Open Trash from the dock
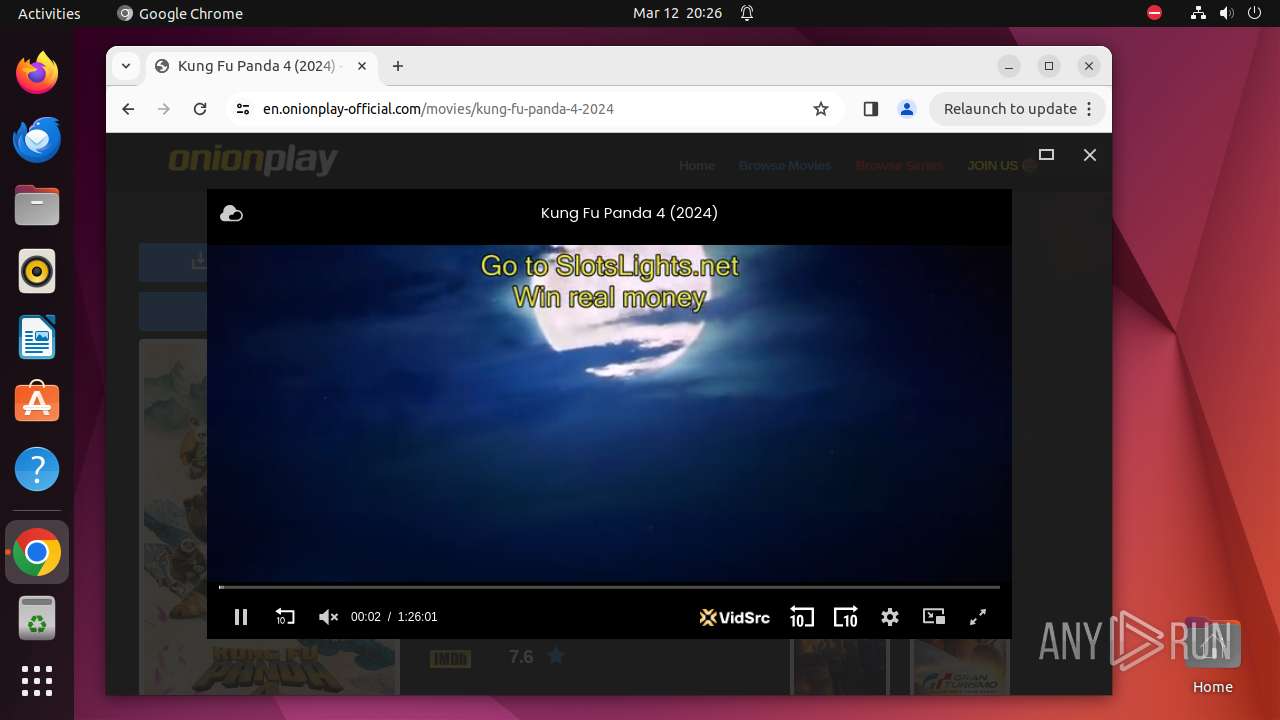The height and width of the screenshot is (720, 1280). click(37, 619)
